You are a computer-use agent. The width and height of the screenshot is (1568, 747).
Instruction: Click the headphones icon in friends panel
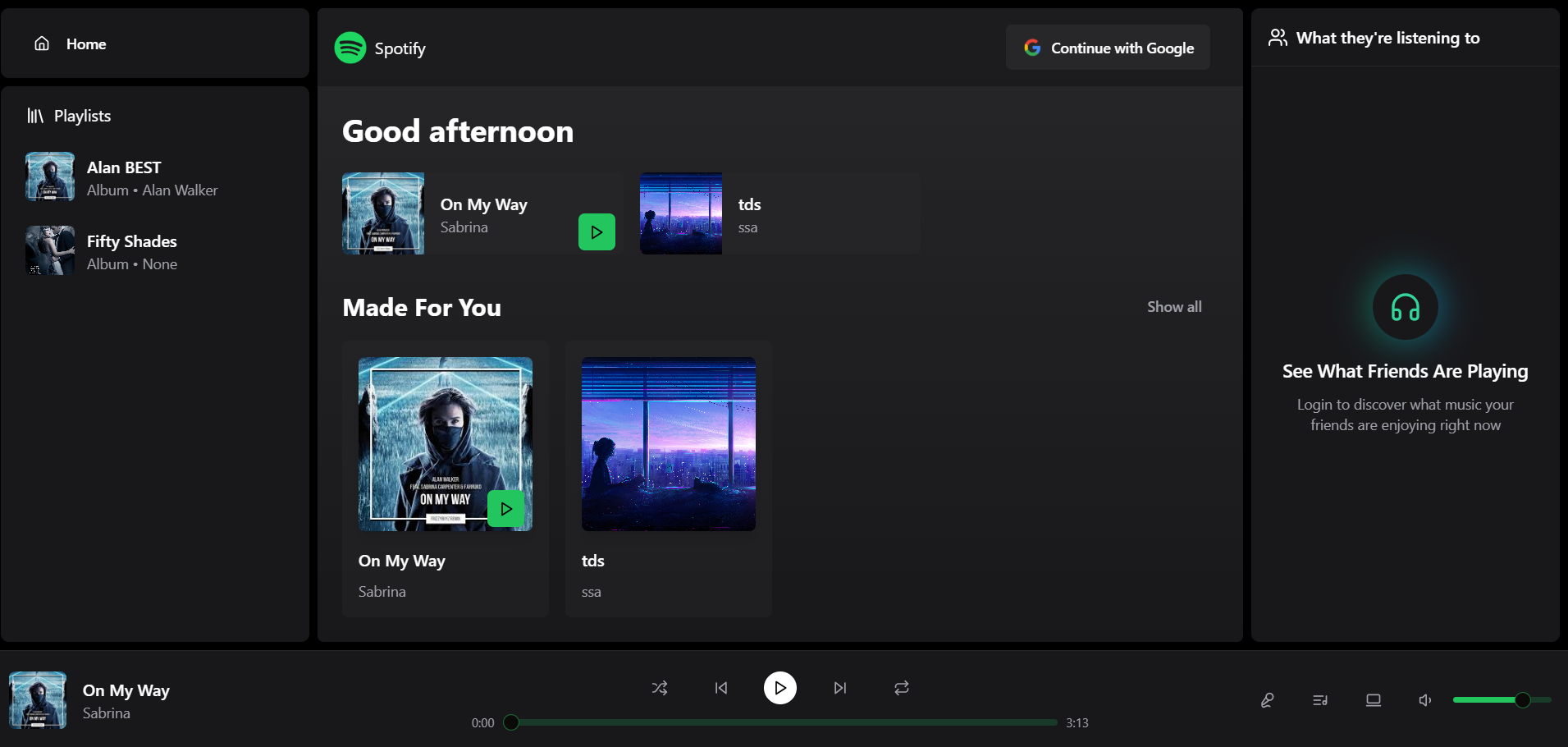(x=1406, y=307)
